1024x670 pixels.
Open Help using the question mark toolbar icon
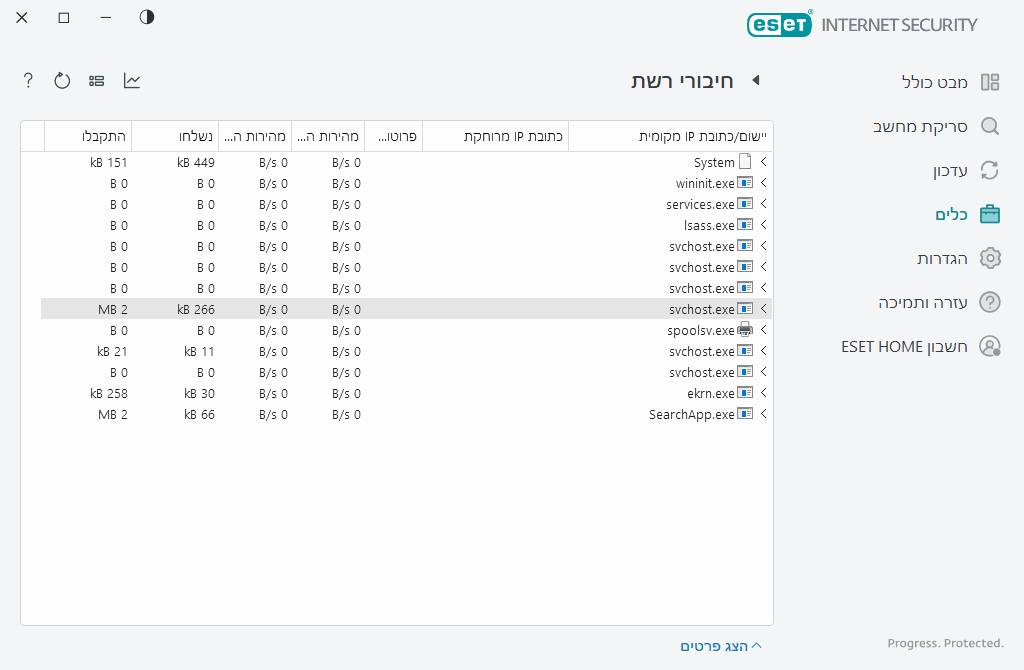coord(27,80)
